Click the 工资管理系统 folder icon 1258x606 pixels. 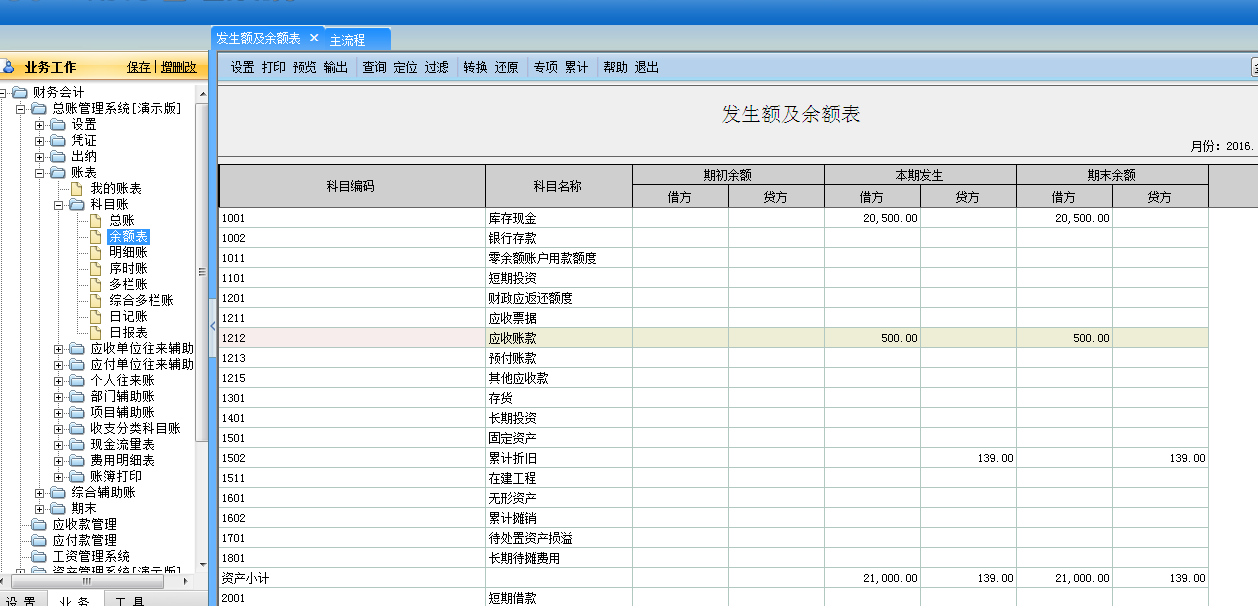(39, 556)
